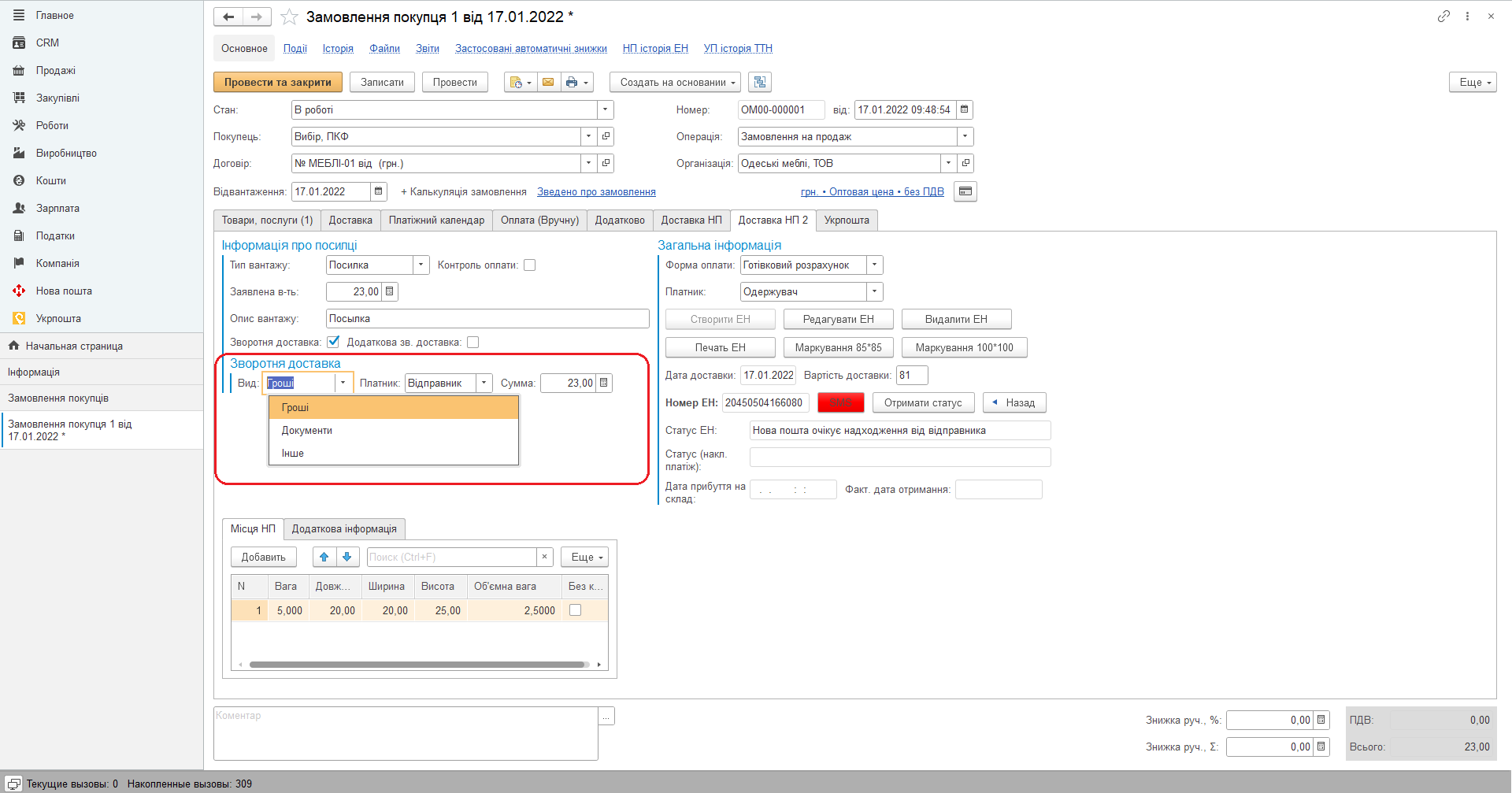Switch to Укрпошта tab
This screenshot has height=793, width=1512.
point(847,220)
